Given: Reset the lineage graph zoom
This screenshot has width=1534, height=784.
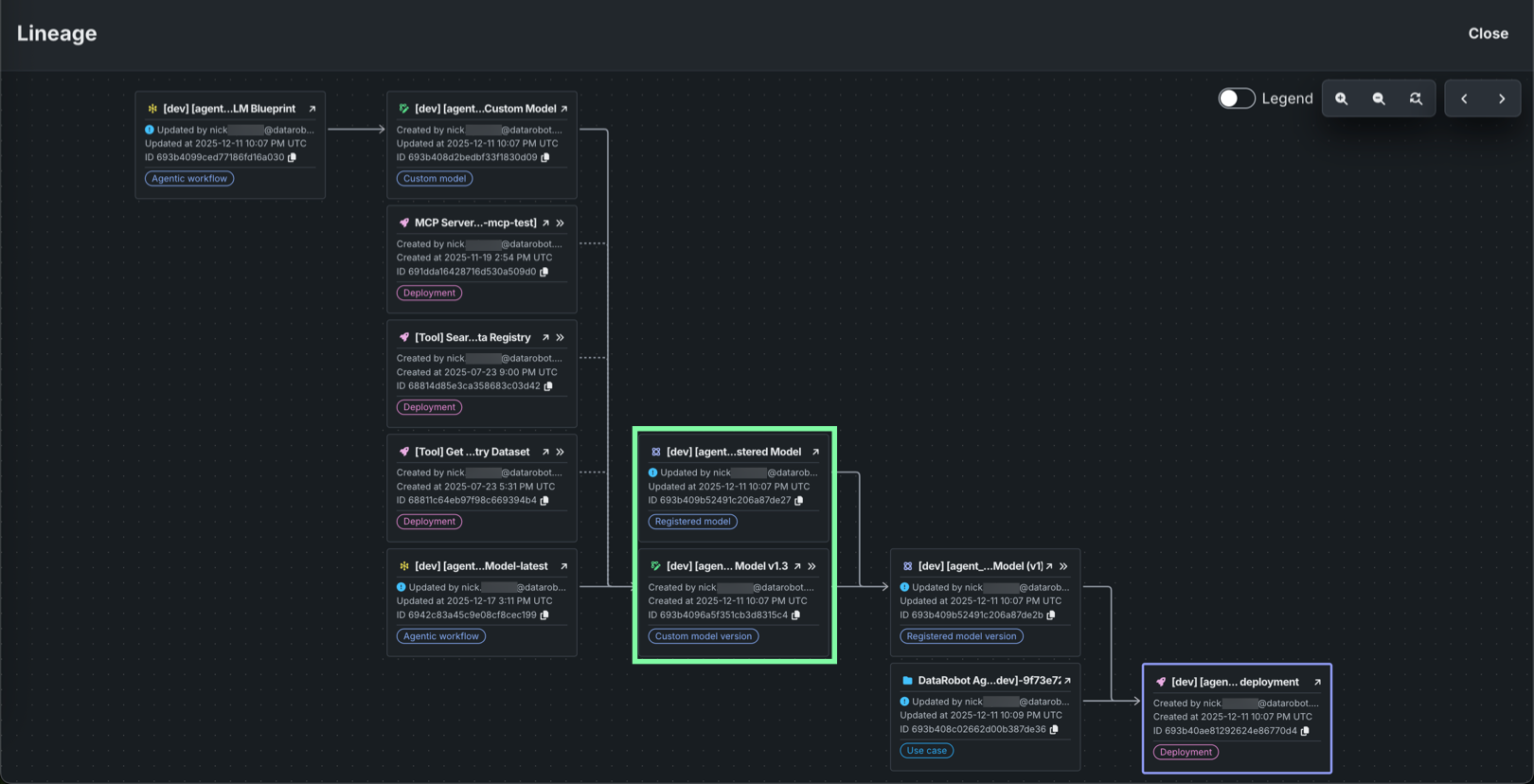Looking at the screenshot, I should pyautogui.click(x=1416, y=98).
